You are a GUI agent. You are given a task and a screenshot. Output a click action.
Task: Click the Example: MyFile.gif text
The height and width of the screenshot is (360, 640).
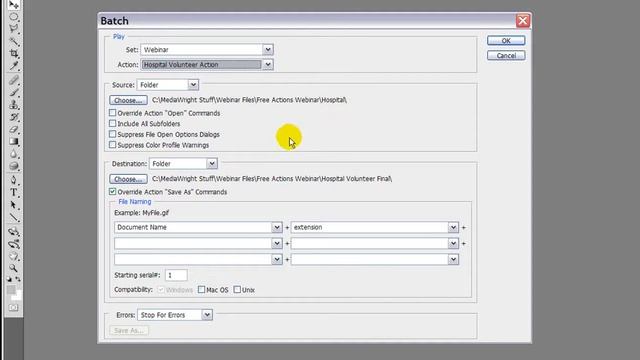(142, 213)
